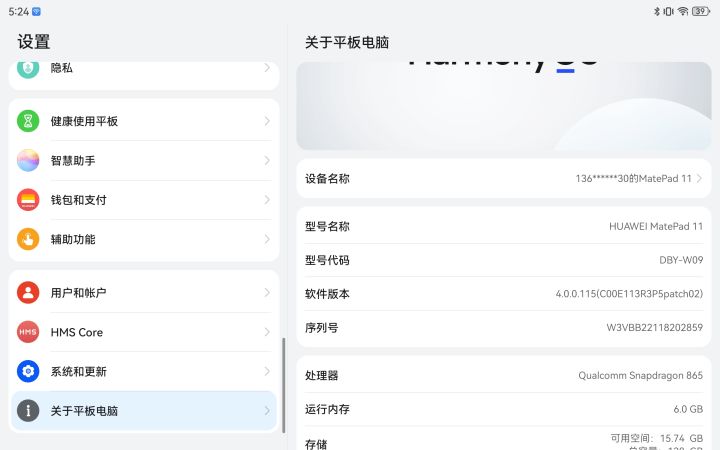Tap the value HUAWEI MatePad 11
Image resolution: width=720 pixels, height=450 pixels.
pos(656,226)
